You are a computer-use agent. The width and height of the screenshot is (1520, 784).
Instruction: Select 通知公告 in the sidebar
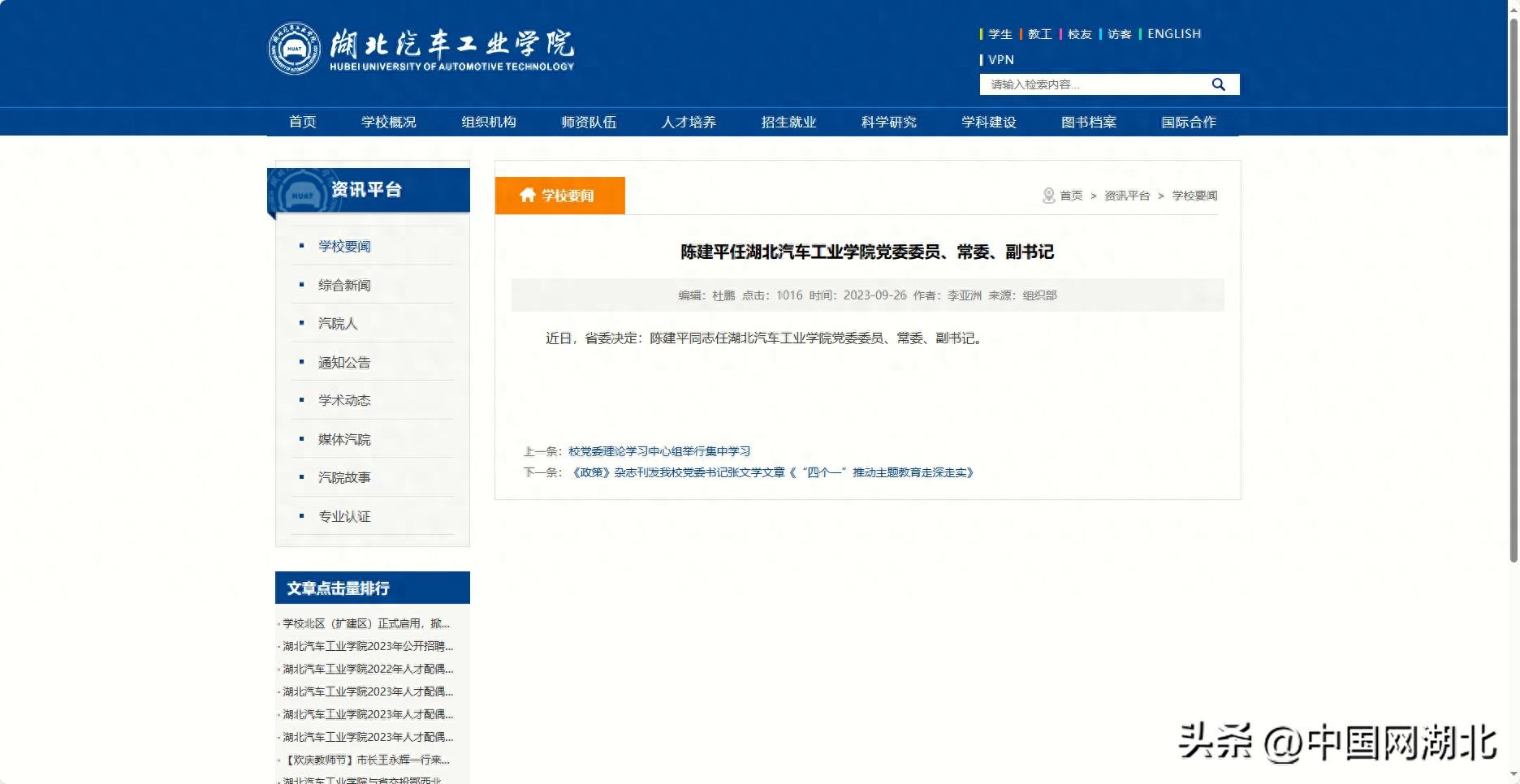[344, 362]
